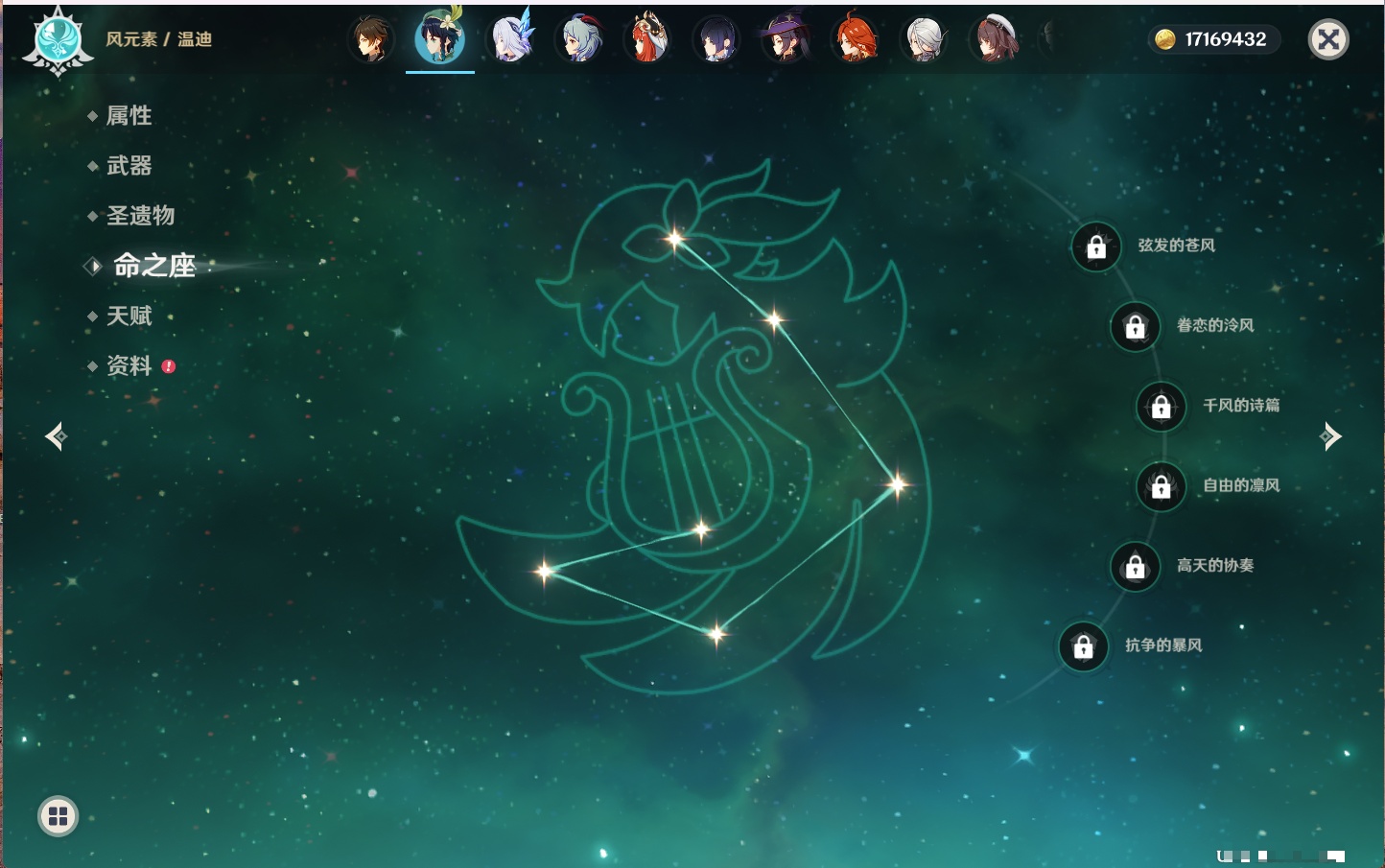
Task: Close the character screen with X button
Action: click(1328, 39)
